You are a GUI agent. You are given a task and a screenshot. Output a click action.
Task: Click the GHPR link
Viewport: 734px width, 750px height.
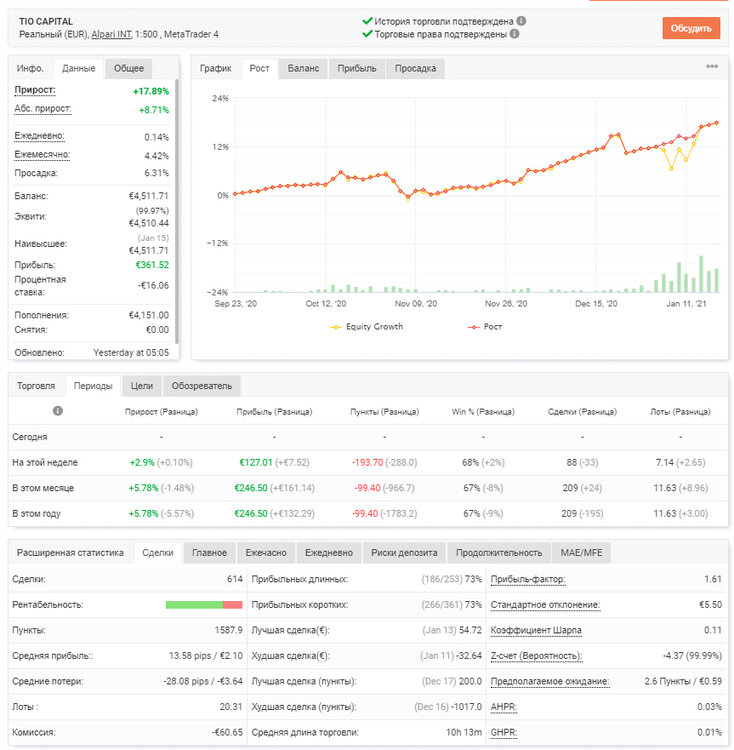[504, 733]
